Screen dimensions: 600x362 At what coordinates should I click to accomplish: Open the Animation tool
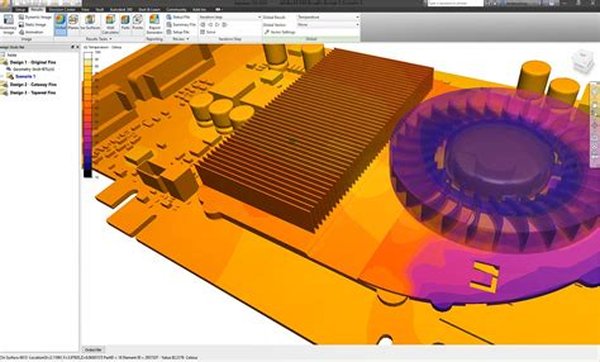[x=31, y=32]
